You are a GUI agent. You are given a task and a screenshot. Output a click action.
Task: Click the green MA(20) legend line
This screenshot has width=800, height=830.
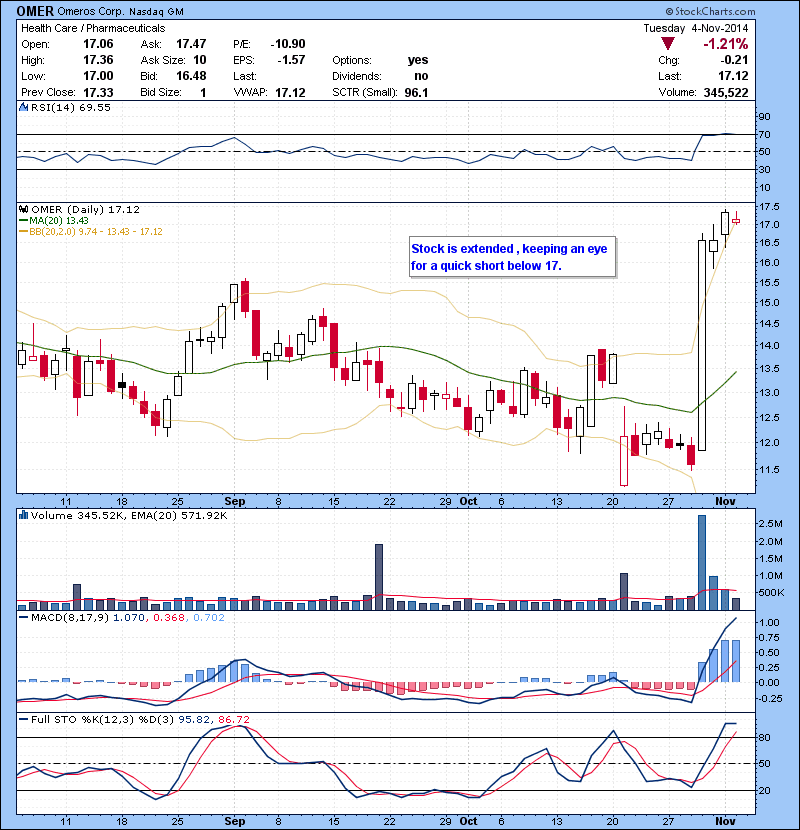[x=23, y=221]
